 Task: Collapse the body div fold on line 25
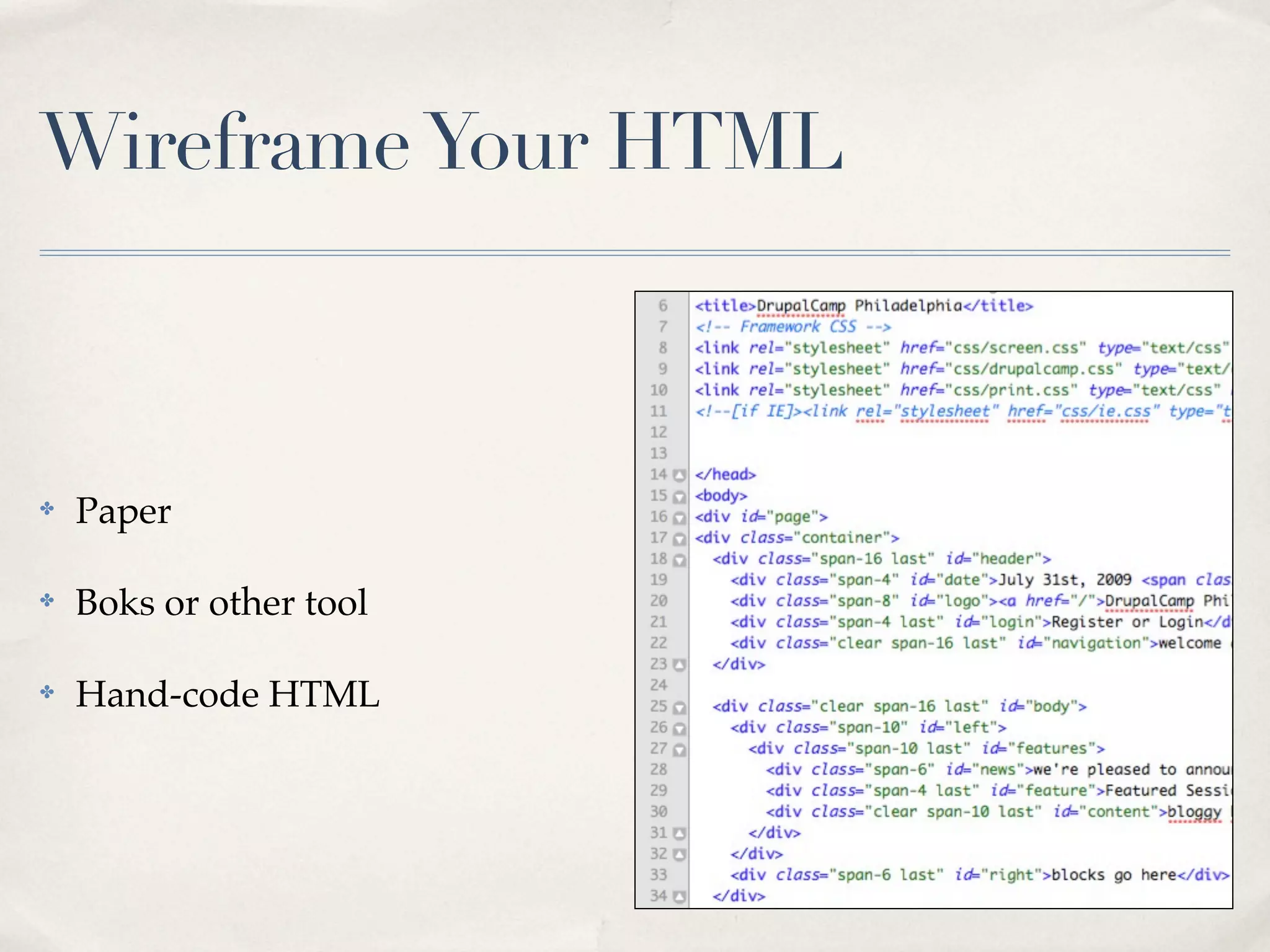click(x=680, y=707)
